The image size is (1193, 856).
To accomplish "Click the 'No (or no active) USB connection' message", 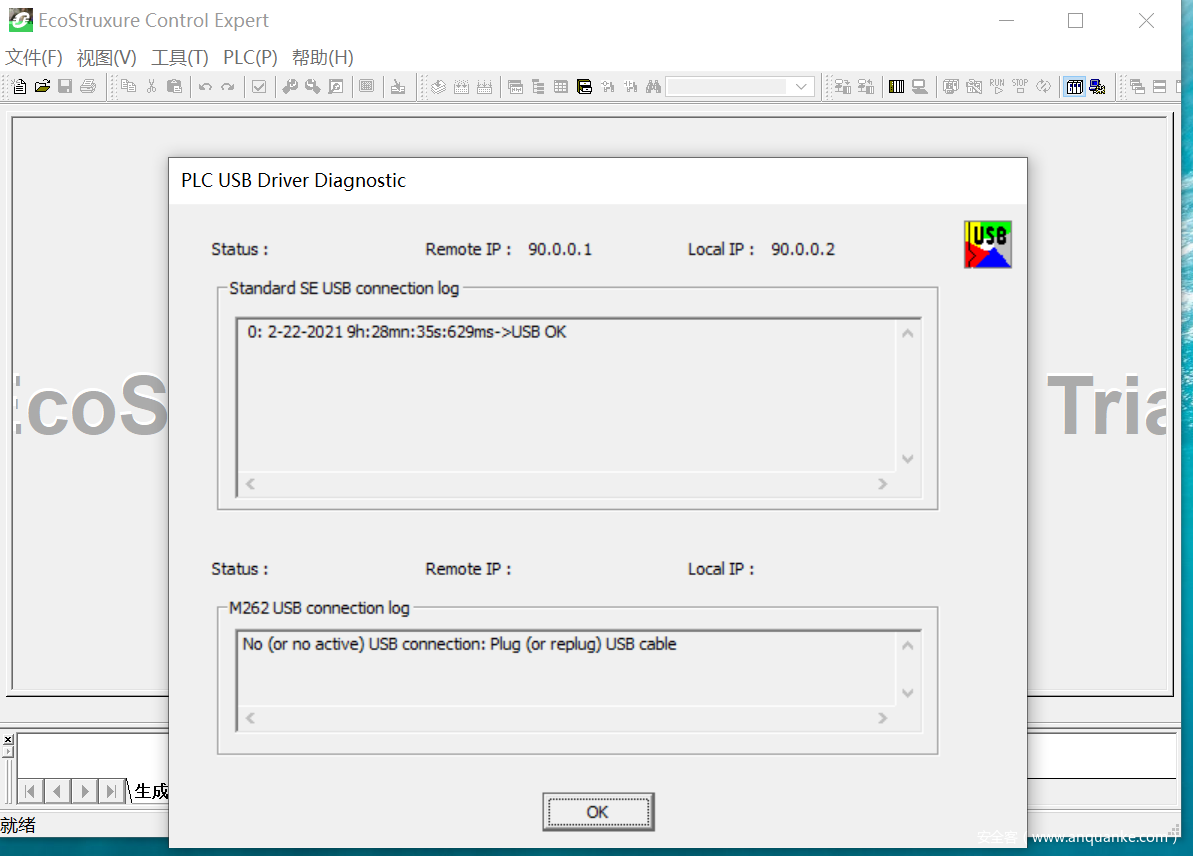I will coord(460,644).
